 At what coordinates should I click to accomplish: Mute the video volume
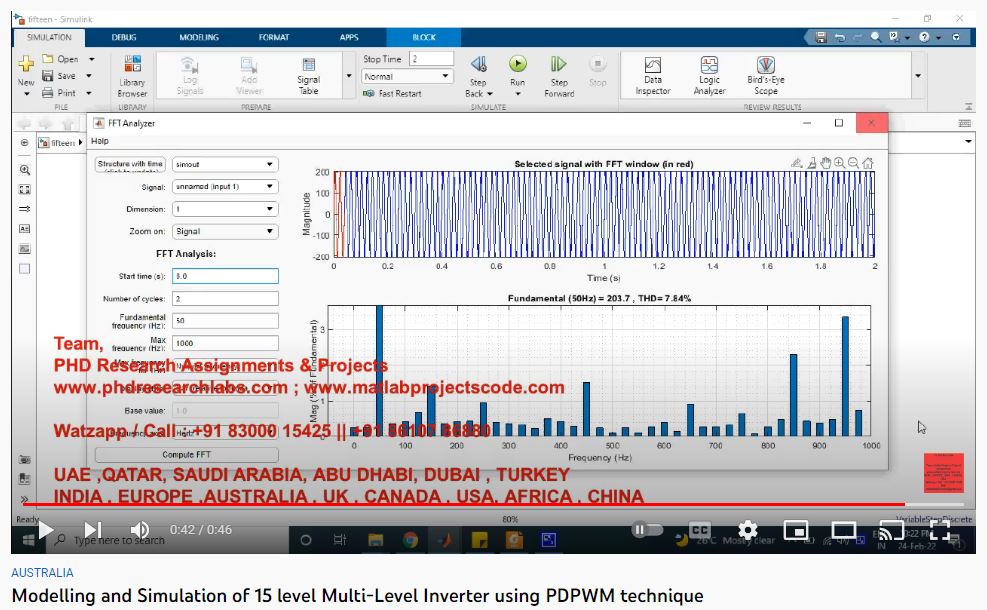pyautogui.click(x=140, y=529)
